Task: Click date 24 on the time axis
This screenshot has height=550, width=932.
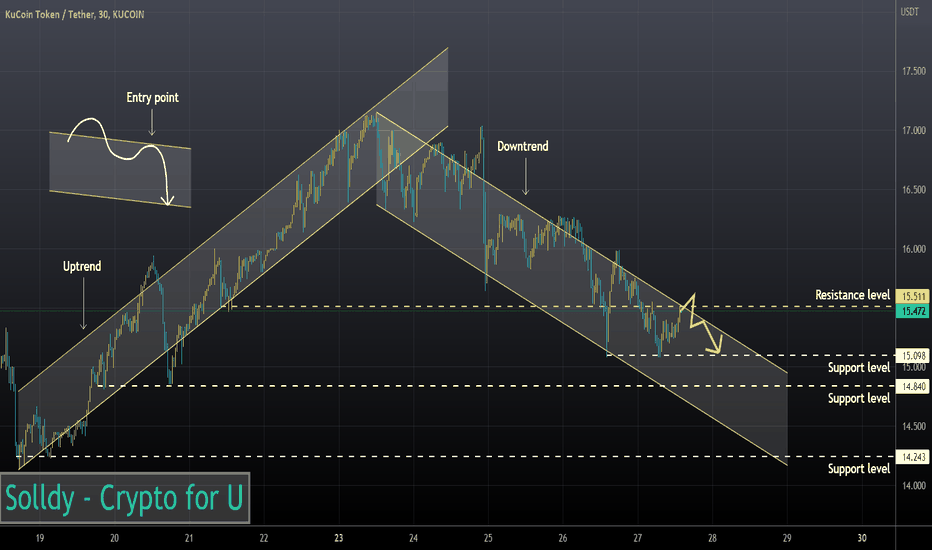Action: (413, 538)
